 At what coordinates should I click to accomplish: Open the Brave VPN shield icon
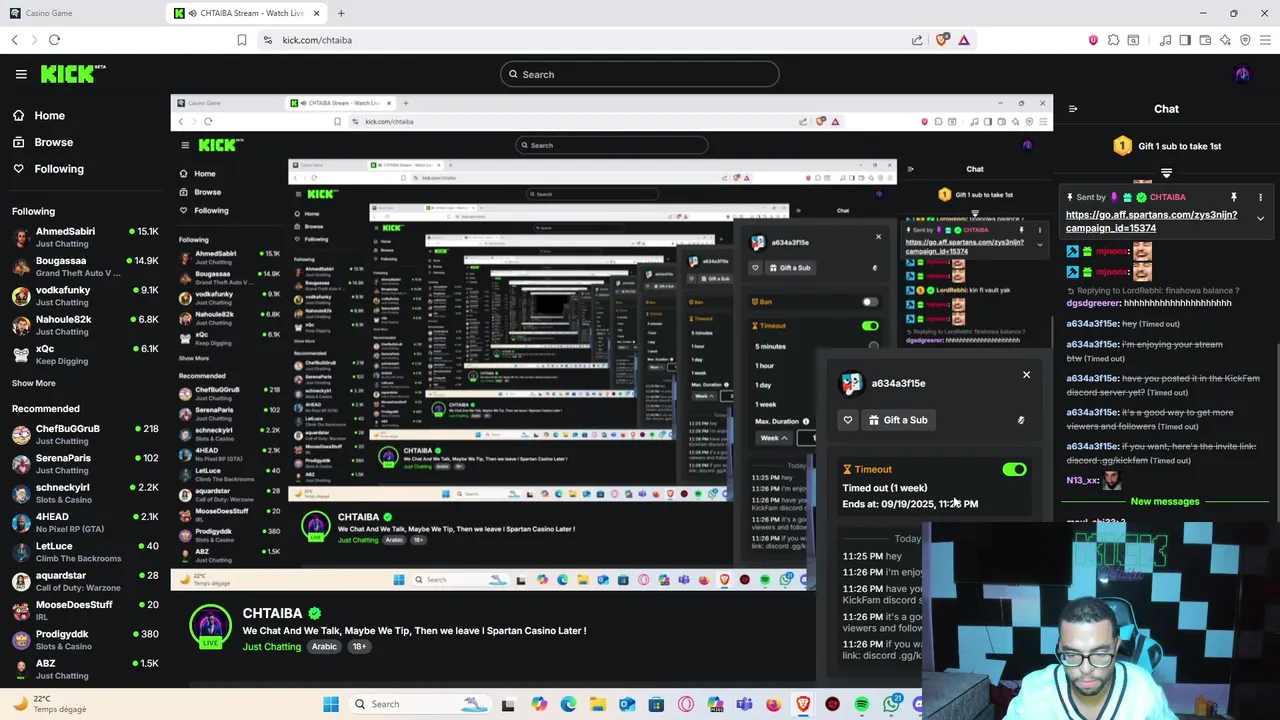(x=1245, y=40)
